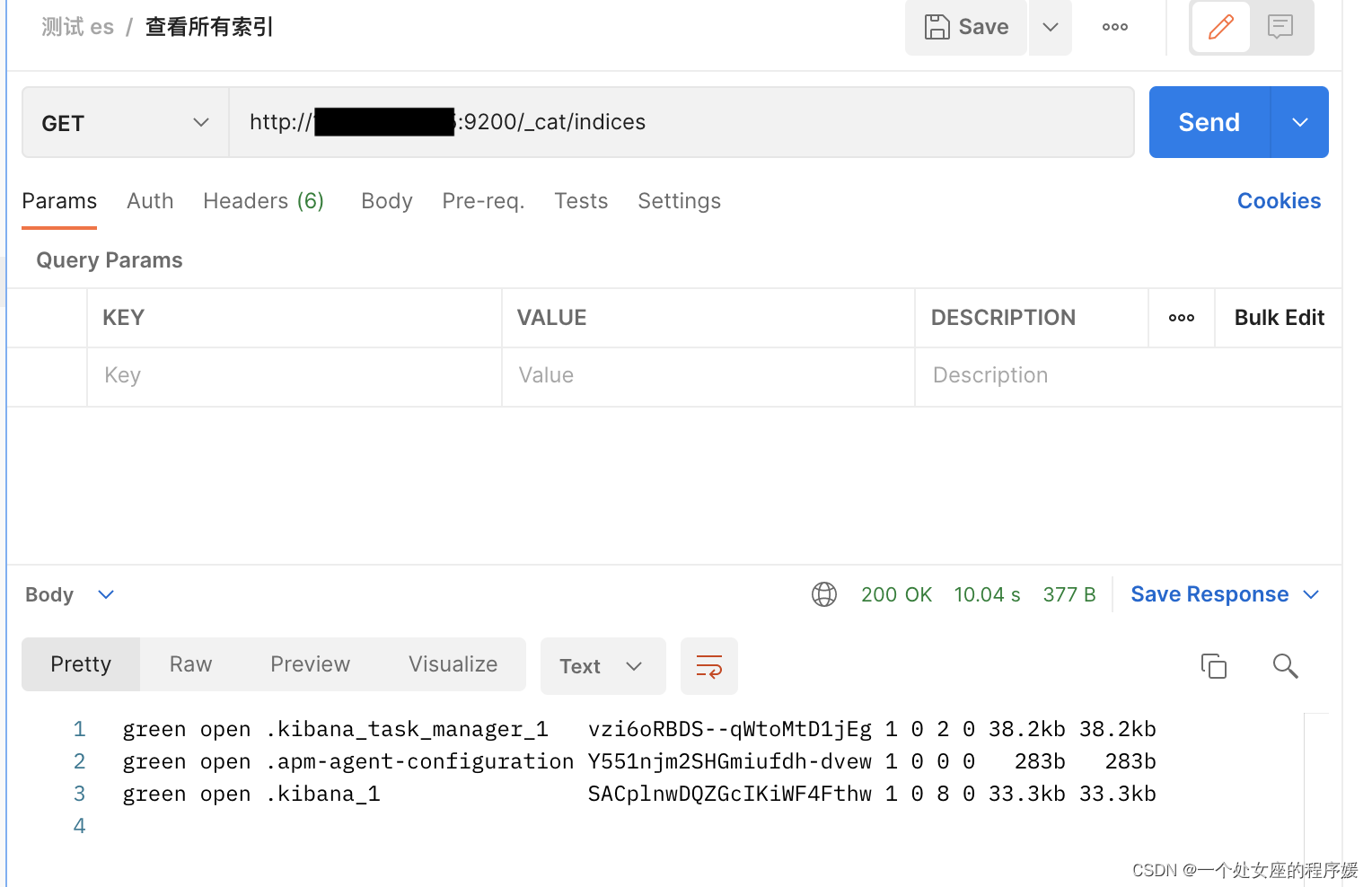The image size is (1372, 887).
Task: Open the GET method dropdown
Action: coord(126,123)
